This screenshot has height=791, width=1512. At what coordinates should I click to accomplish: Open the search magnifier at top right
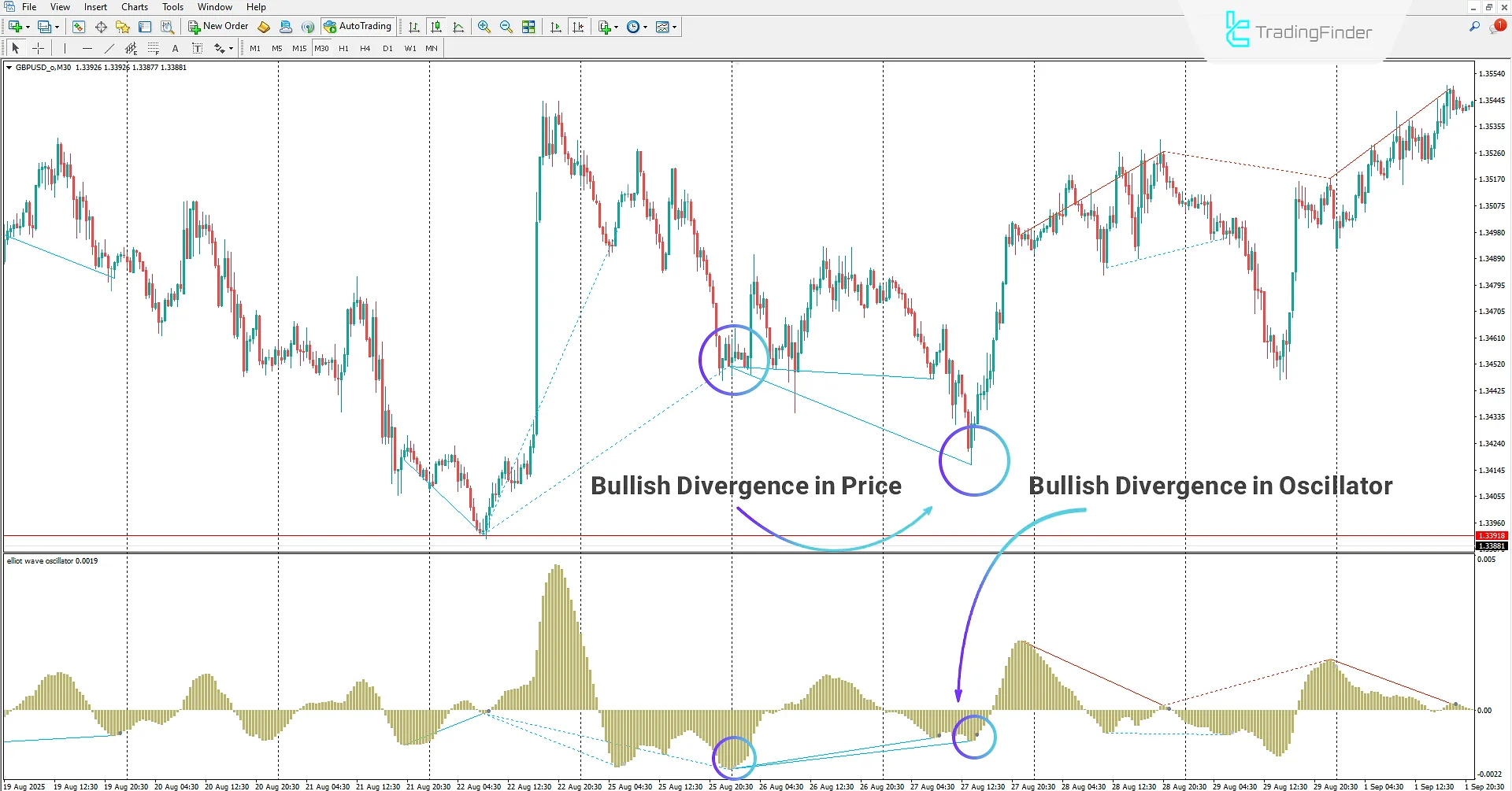[x=1474, y=25]
